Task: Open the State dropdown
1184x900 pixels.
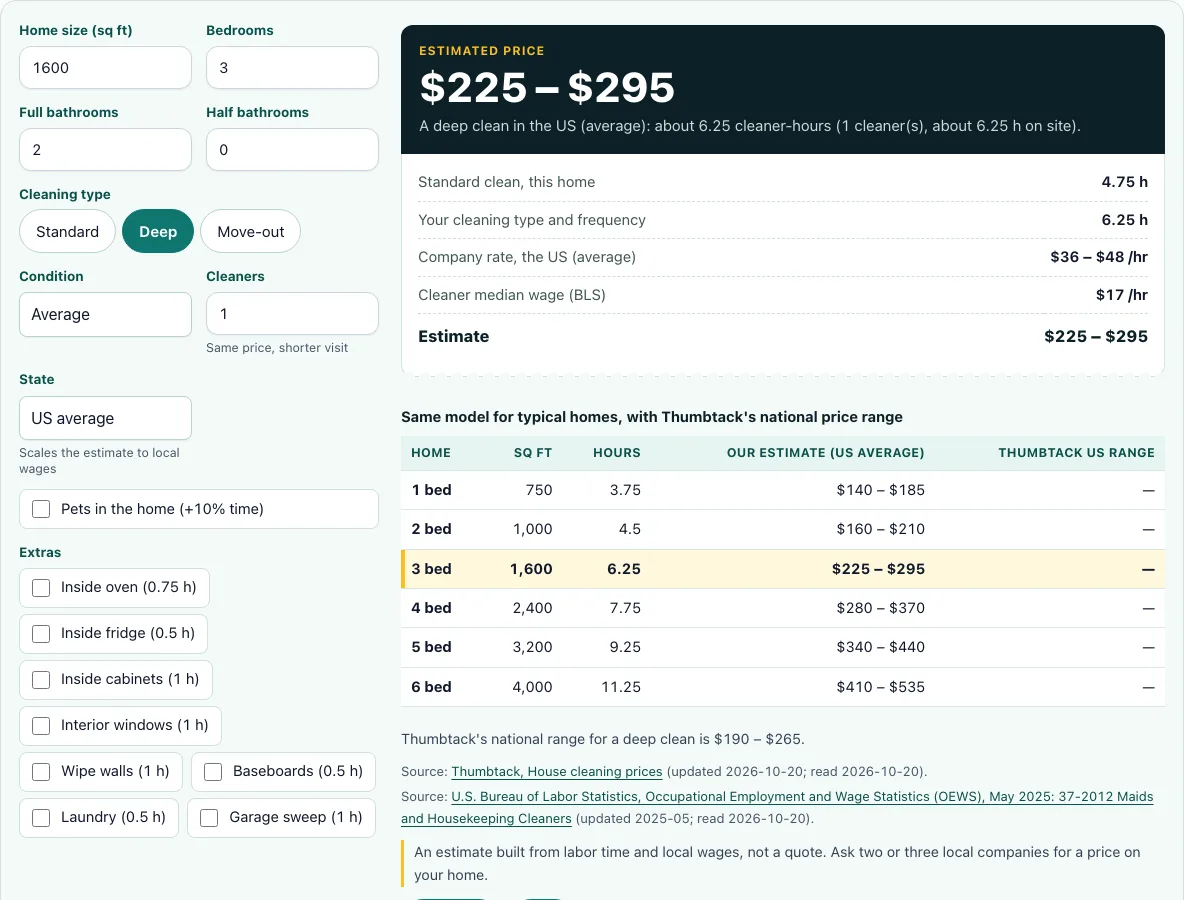Action: click(x=106, y=418)
